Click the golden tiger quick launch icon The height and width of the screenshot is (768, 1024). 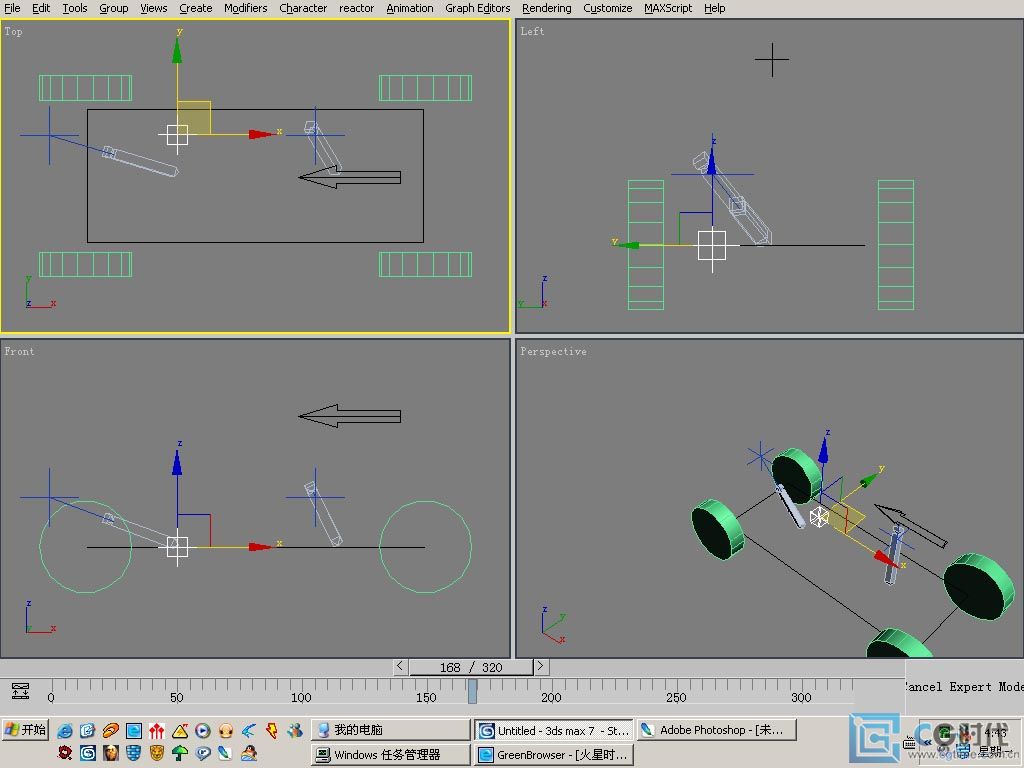click(157, 753)
